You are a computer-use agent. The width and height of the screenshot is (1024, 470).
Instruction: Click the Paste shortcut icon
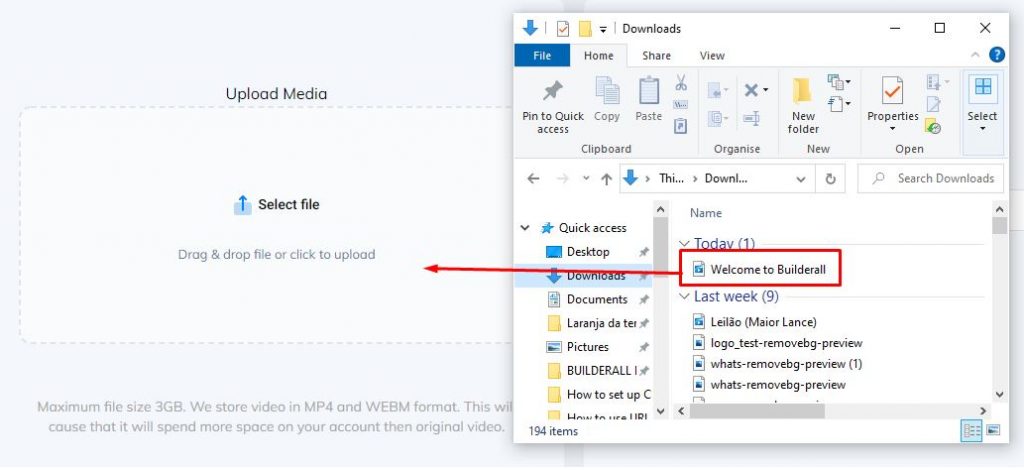pyautogui.click(x=680, y=125)
